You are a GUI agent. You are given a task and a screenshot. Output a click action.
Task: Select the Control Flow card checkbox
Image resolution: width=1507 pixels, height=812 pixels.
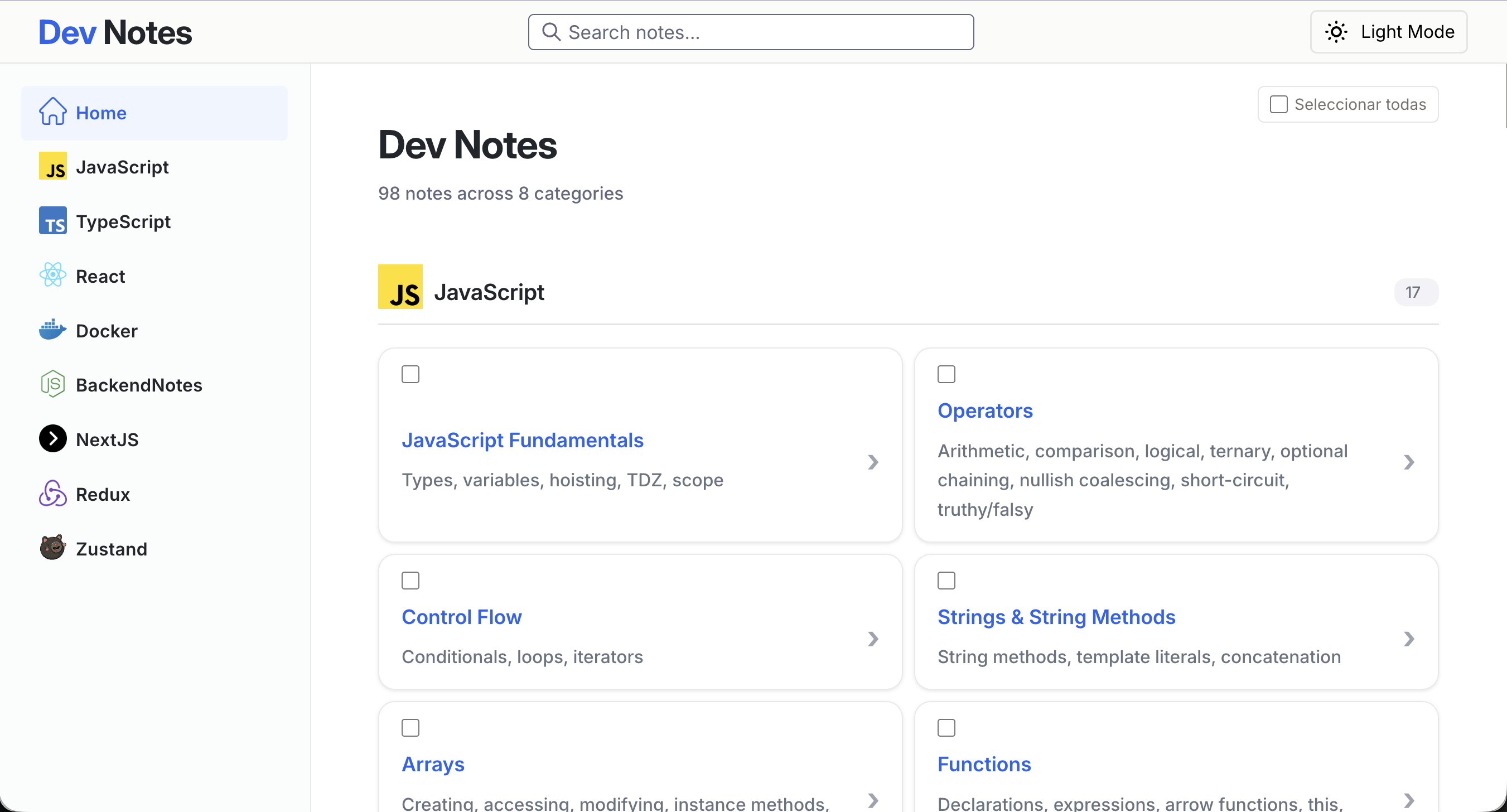[410, 581]
